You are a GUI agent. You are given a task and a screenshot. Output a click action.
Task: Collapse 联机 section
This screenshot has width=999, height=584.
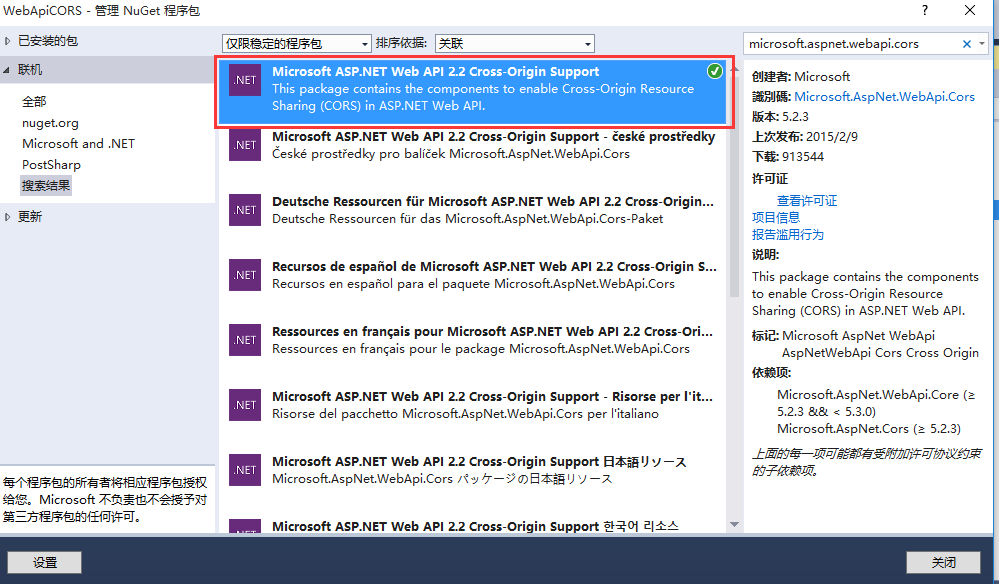[x=7, y=70]
